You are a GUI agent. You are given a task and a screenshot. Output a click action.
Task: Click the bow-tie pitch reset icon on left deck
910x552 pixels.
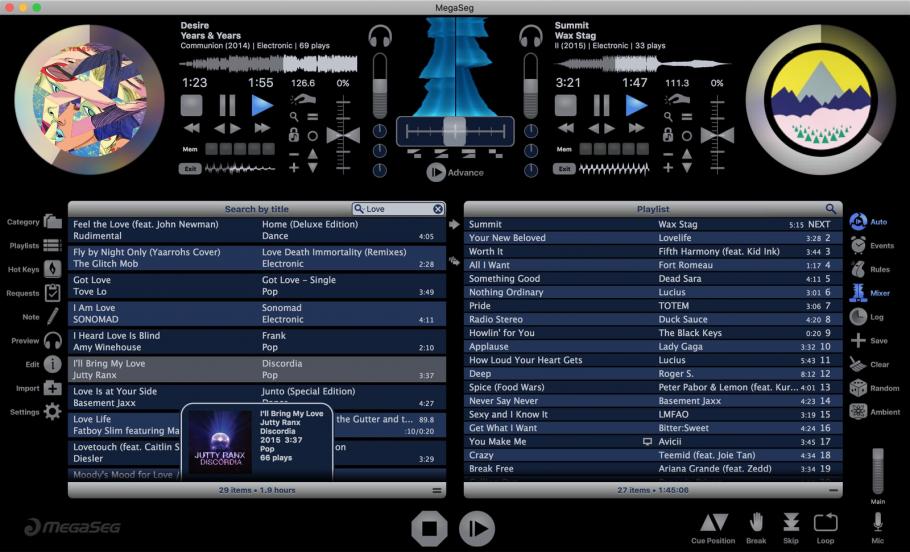click(x=343, y=135)
